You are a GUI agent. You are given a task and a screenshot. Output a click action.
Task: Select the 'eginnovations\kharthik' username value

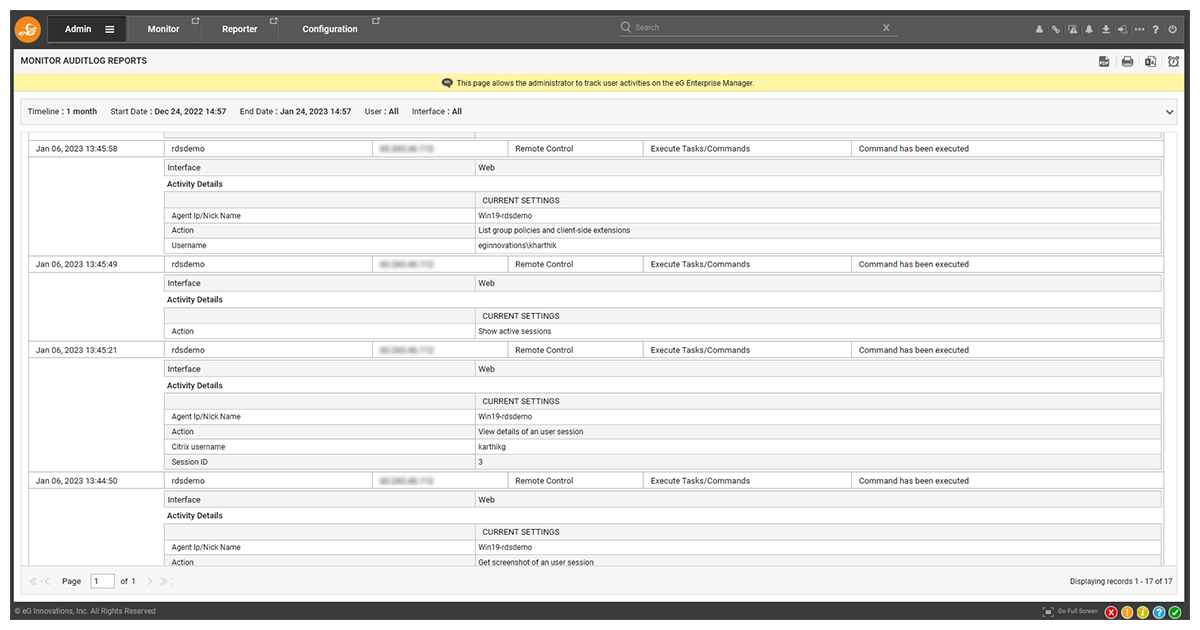click(x=518, y=245)
